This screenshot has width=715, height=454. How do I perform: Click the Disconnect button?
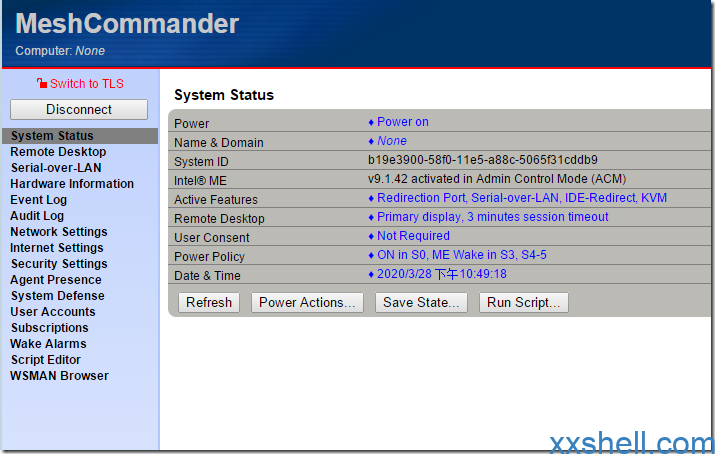pyautogui.click(x=79, y=109)
